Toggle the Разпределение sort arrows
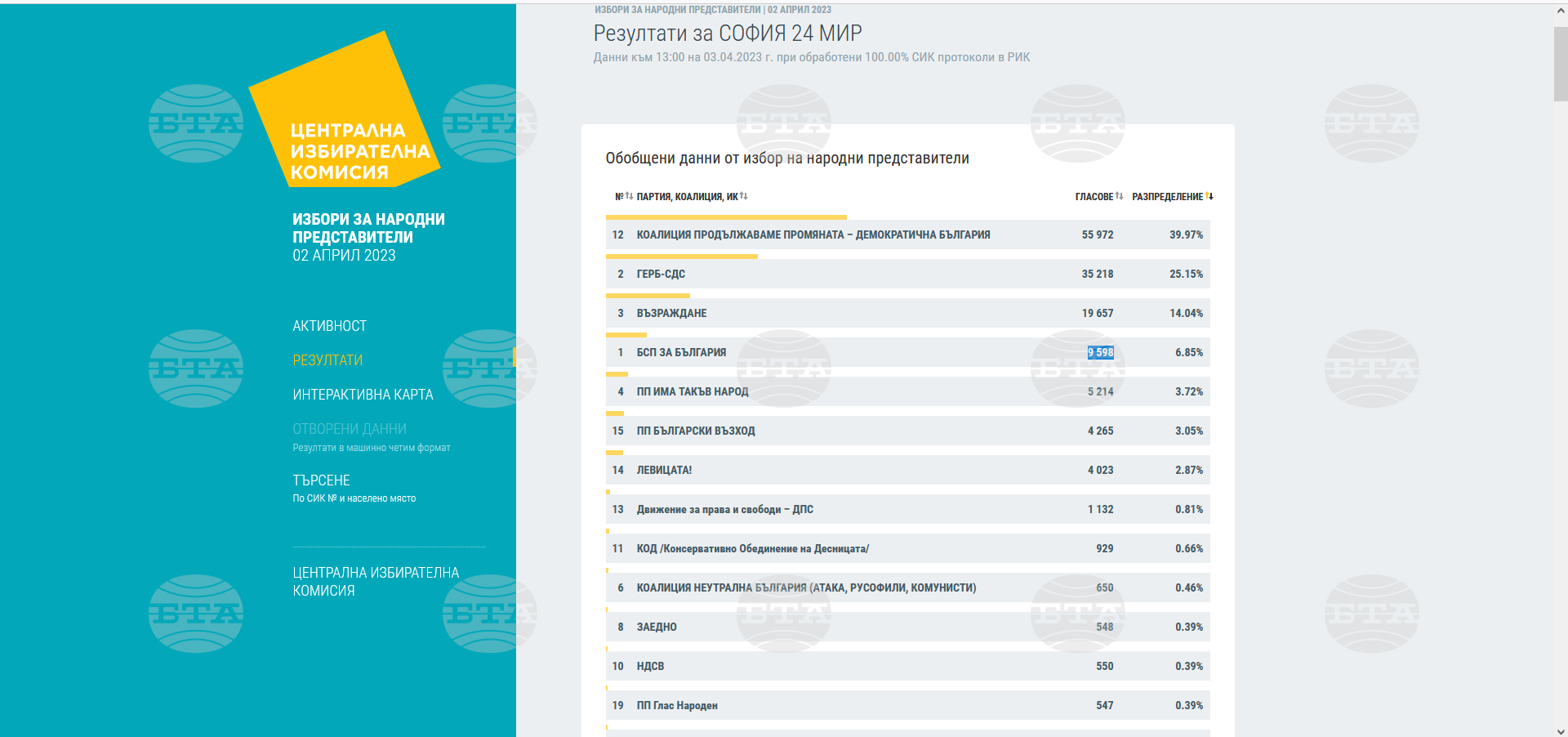 [1209, 196]
